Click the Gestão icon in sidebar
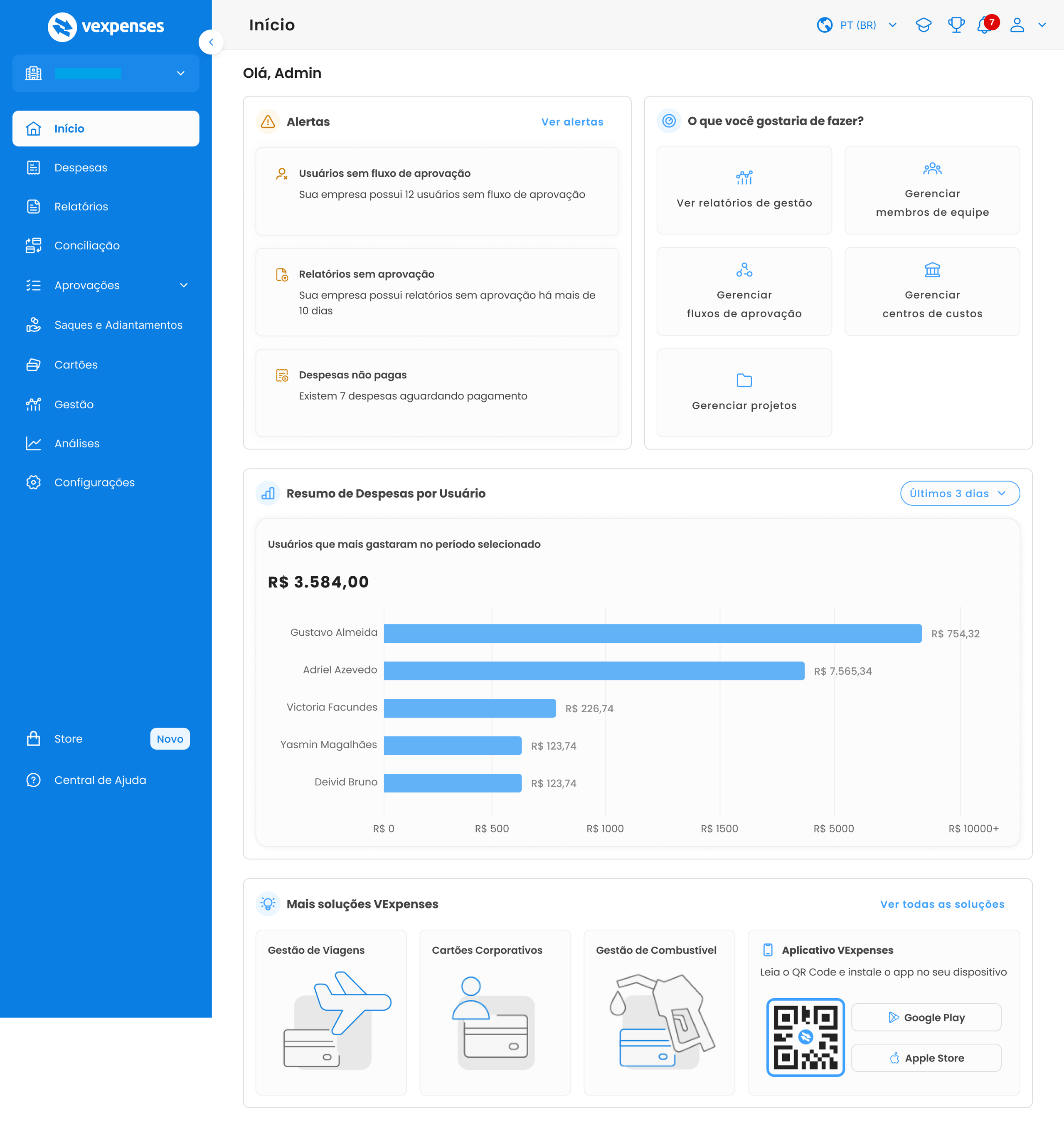 (x=34, y=404)
